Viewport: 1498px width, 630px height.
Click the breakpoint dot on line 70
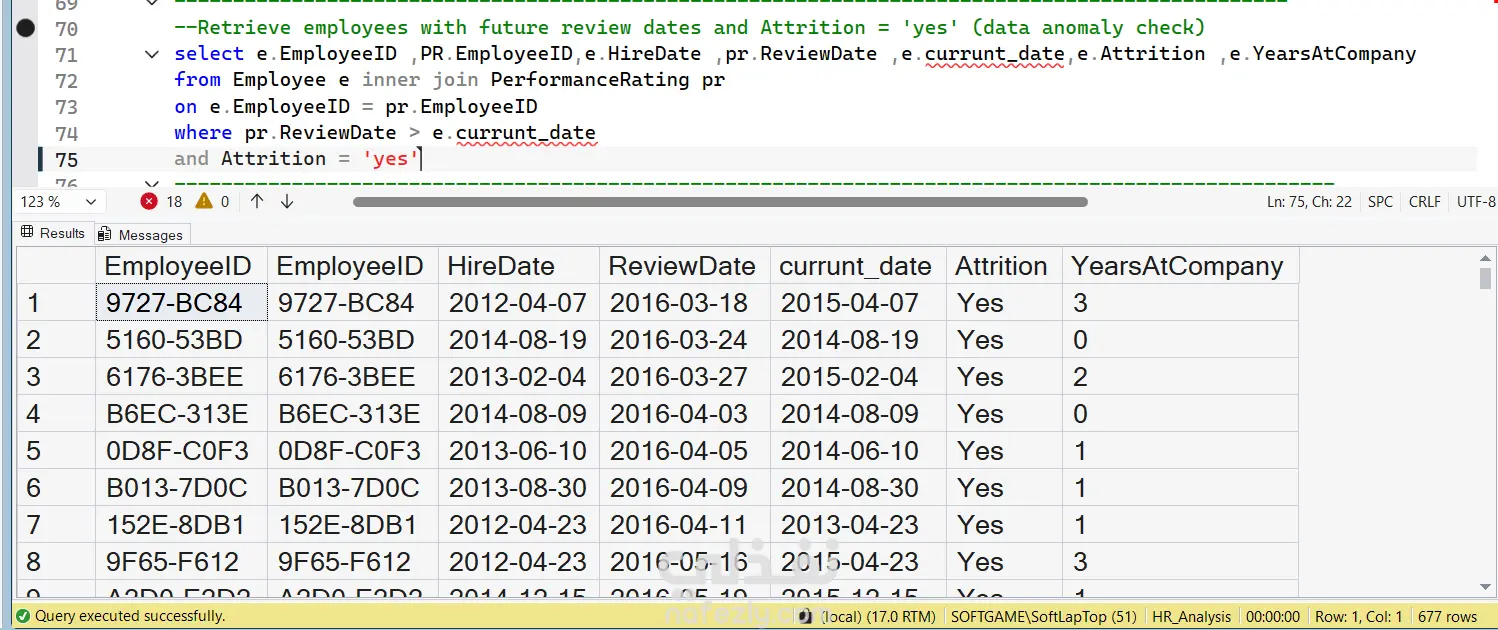coord(26,28)
